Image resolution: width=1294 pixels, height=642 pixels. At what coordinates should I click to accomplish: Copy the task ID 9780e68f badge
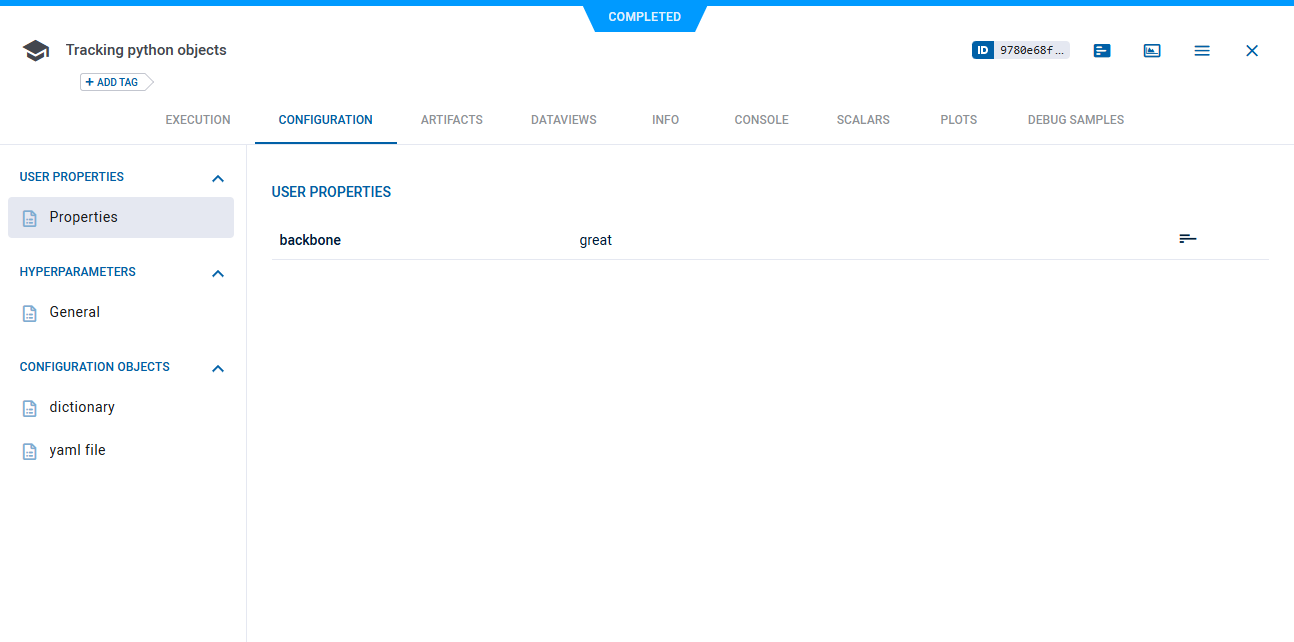[1020, 50]
